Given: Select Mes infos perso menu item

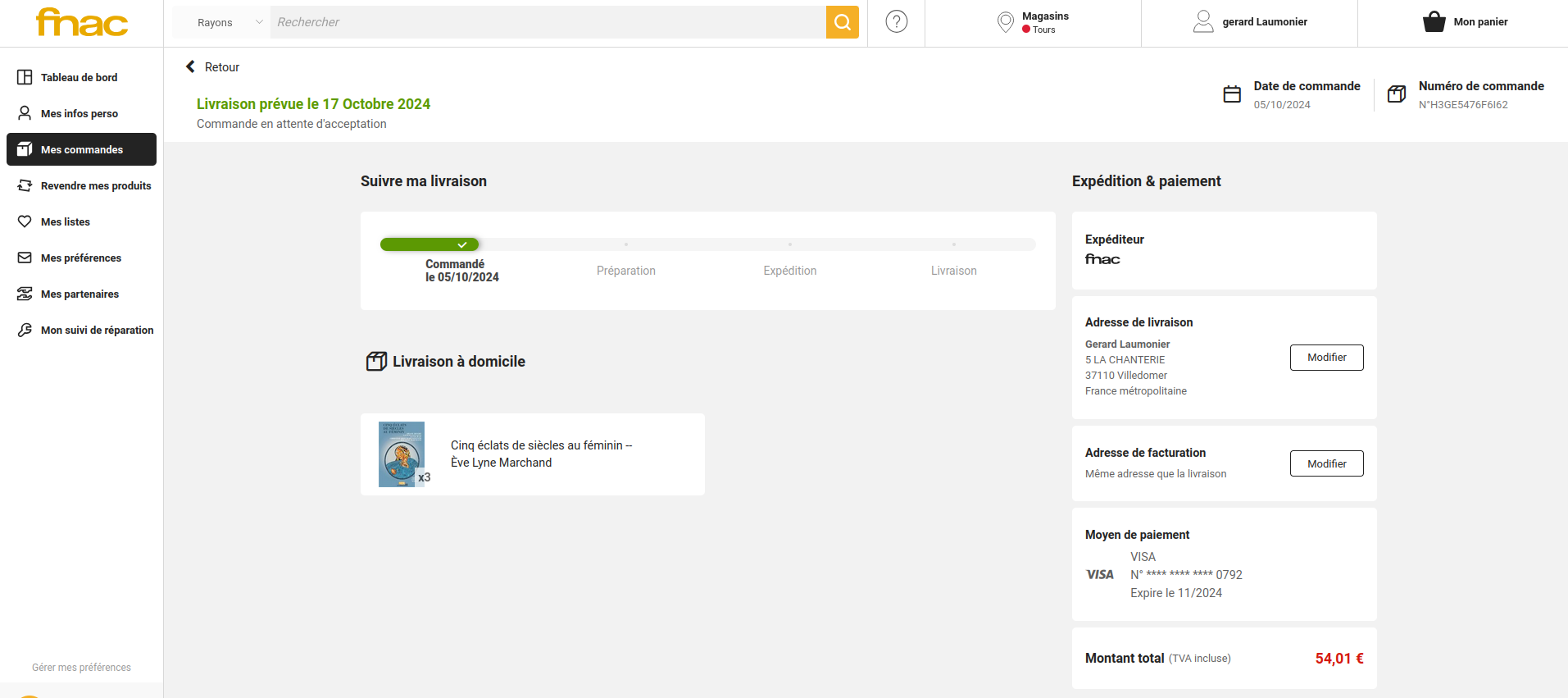Looking at the screenshot, I should [x=79, y=113].
